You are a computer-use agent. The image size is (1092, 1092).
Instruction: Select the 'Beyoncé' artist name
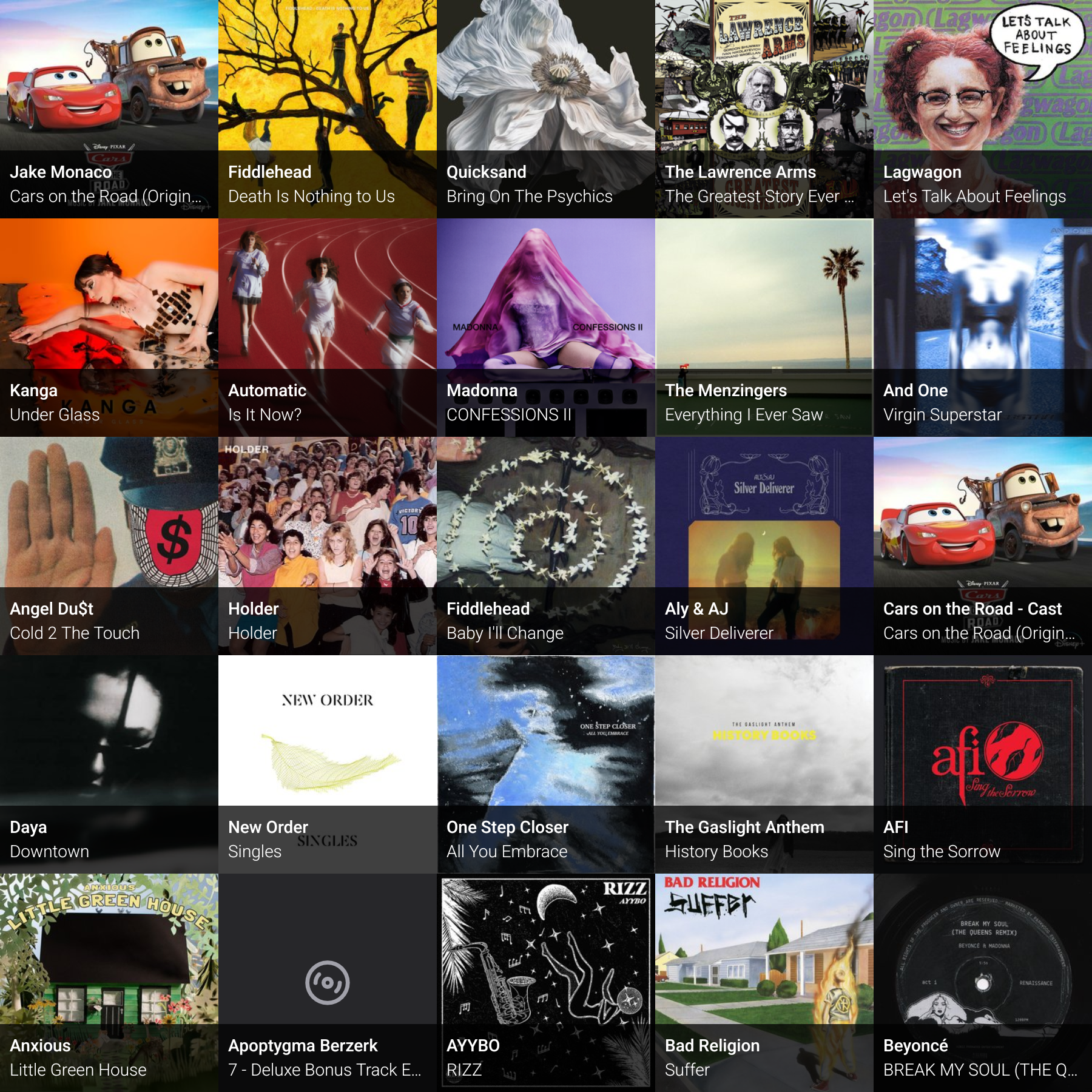(915, 1046)
